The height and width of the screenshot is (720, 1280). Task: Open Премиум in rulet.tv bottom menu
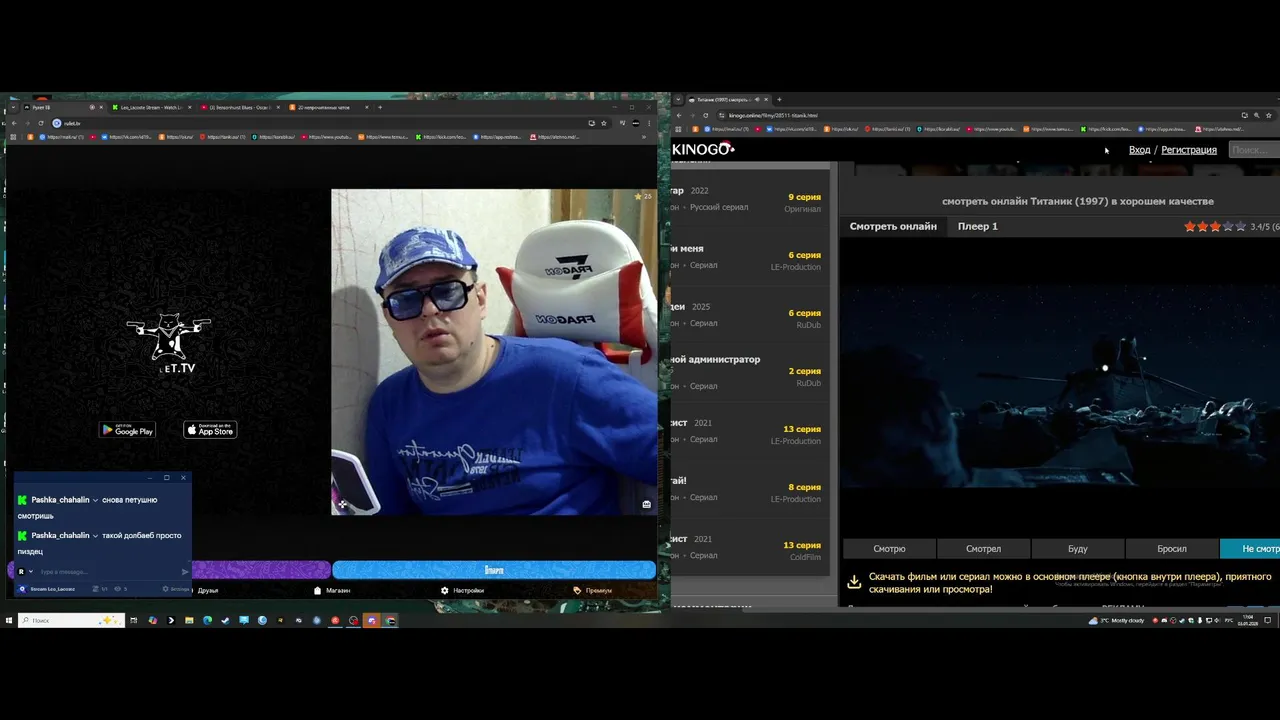(x=593, y=590)
